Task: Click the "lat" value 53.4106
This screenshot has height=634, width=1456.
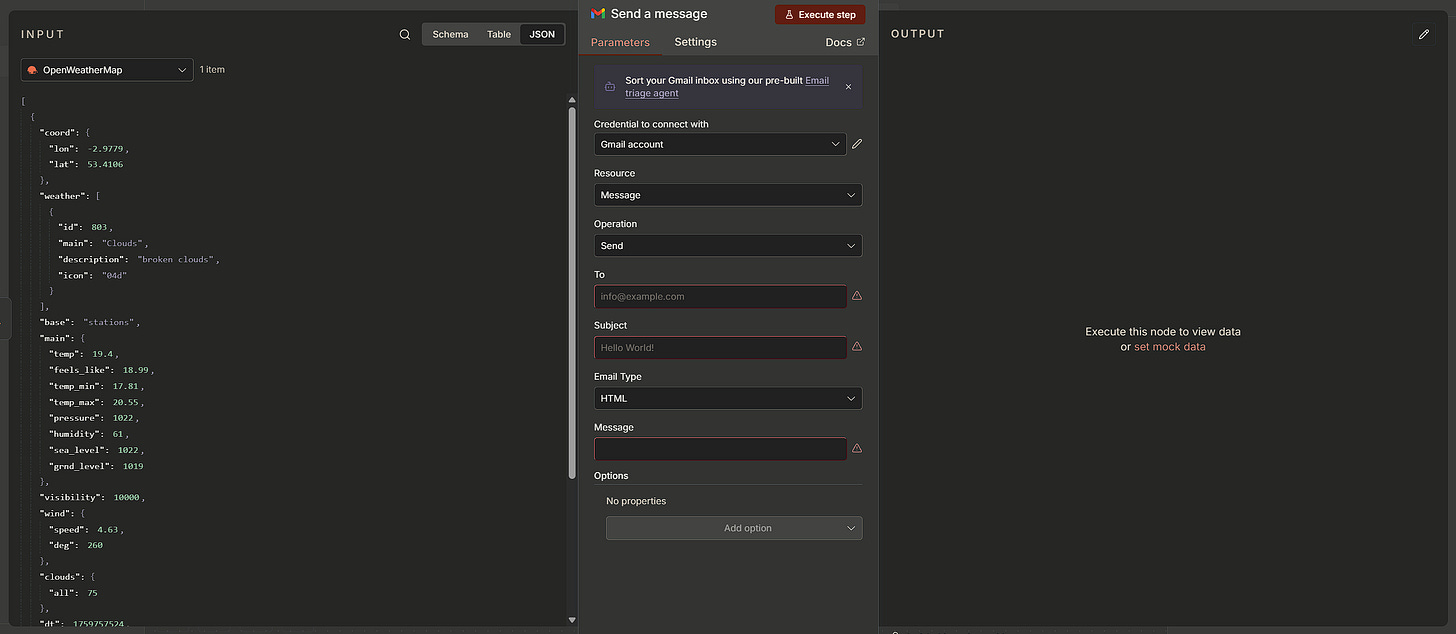Action: pos(105,164)
